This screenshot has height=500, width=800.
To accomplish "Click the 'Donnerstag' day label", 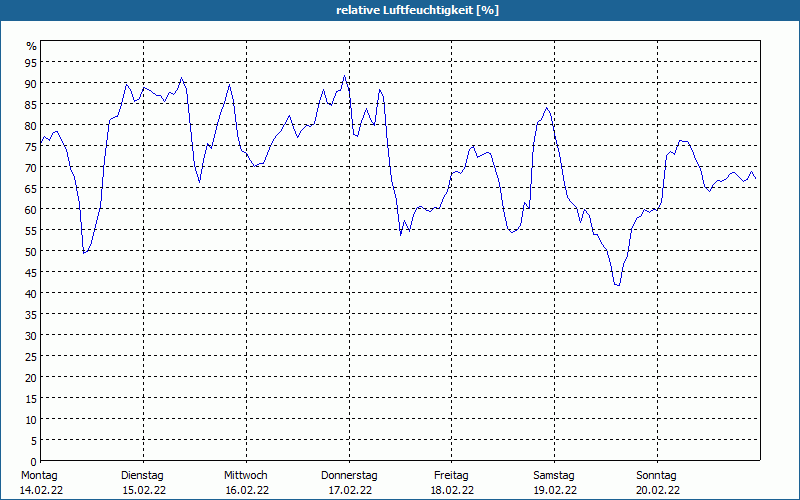I will (x=349, y=476).
